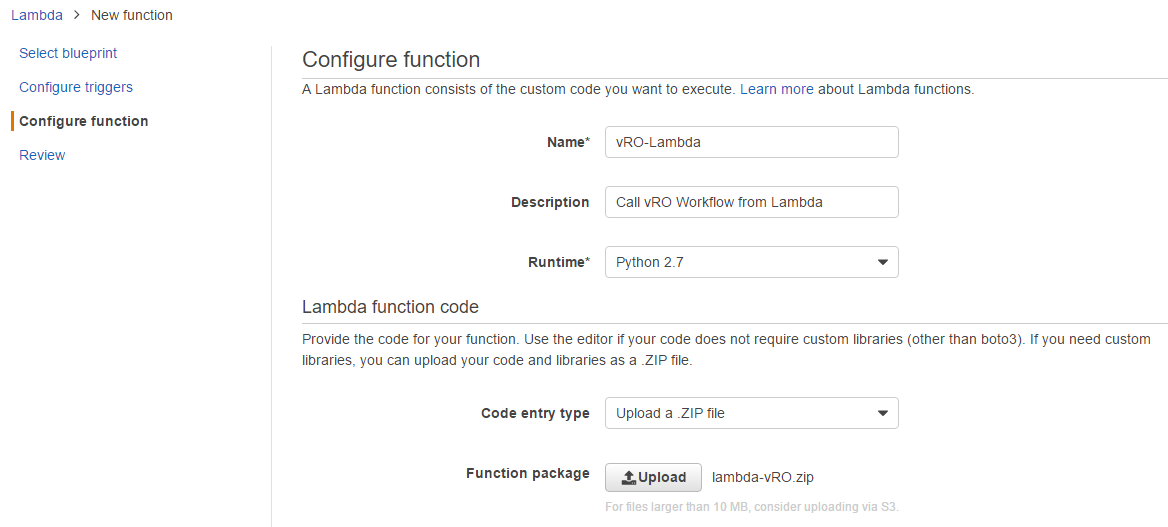Click the Function package label
Viewport: 1168px width, 527px height.
[527, 473]
